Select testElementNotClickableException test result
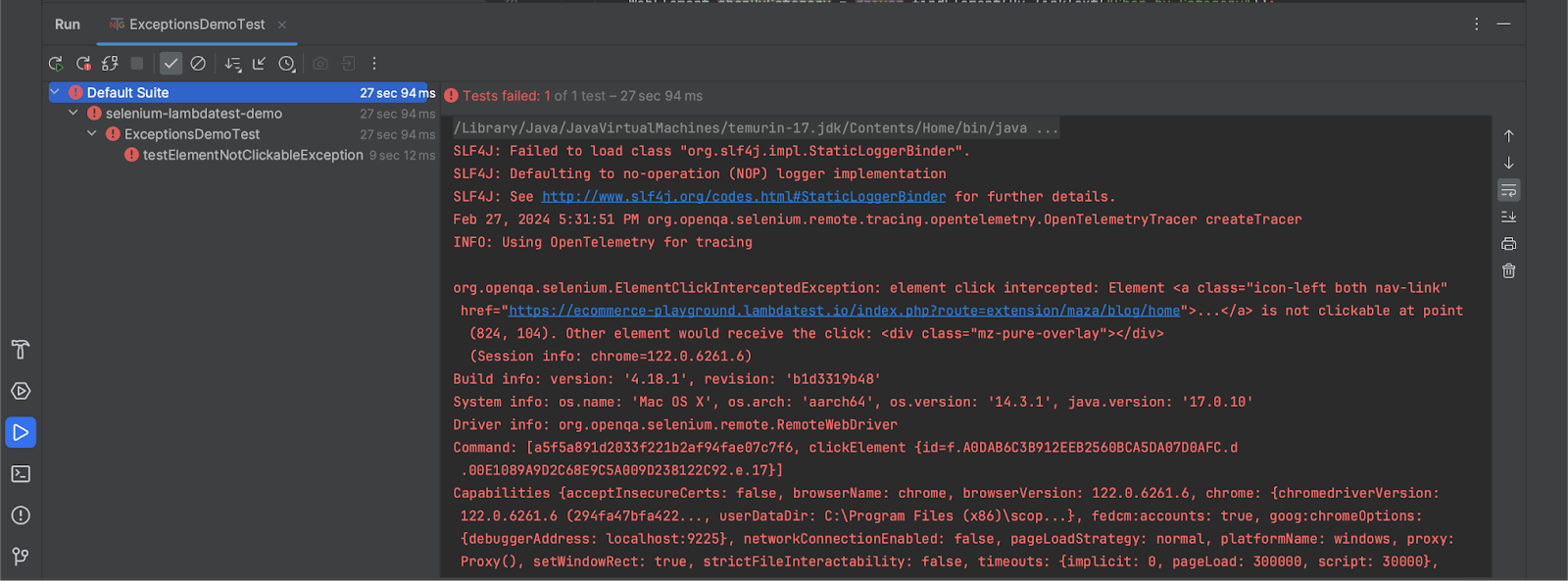This screenshot has height=581, width=1568. coord(253,155)
